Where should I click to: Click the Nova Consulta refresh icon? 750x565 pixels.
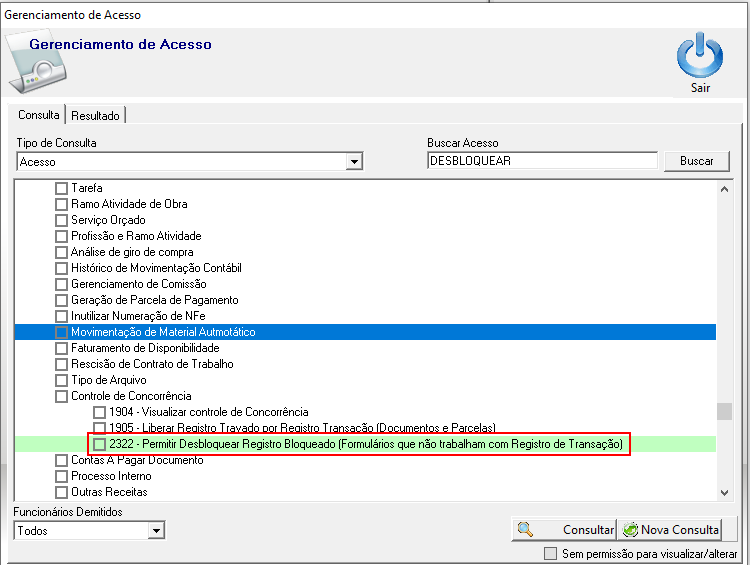(630, 530)
